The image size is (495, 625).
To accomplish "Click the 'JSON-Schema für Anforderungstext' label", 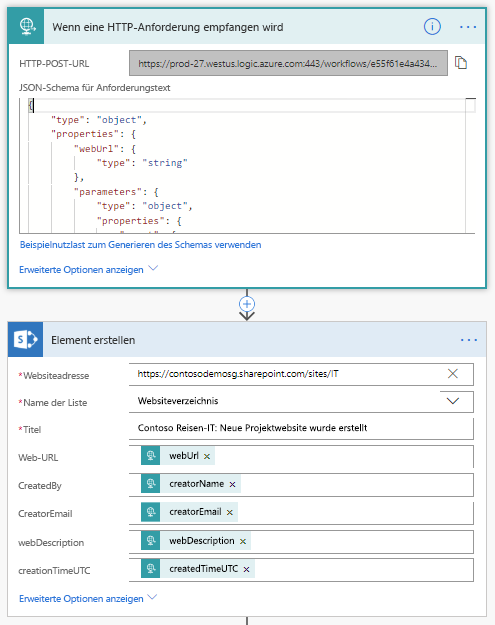I will point(94,88).
